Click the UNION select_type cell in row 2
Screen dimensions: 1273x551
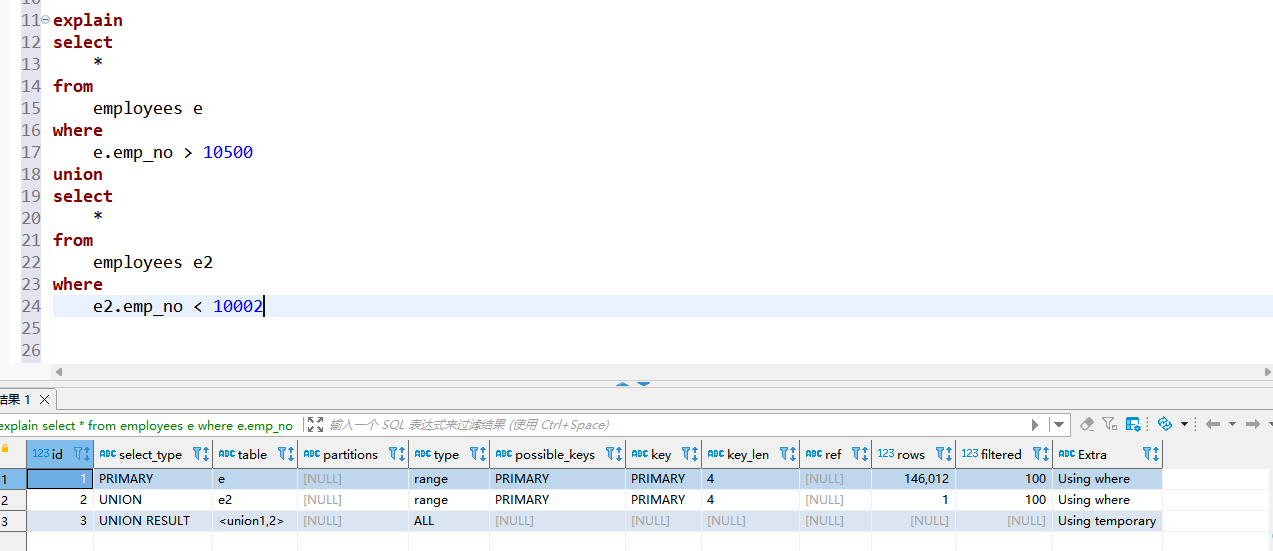coord(152,500)
